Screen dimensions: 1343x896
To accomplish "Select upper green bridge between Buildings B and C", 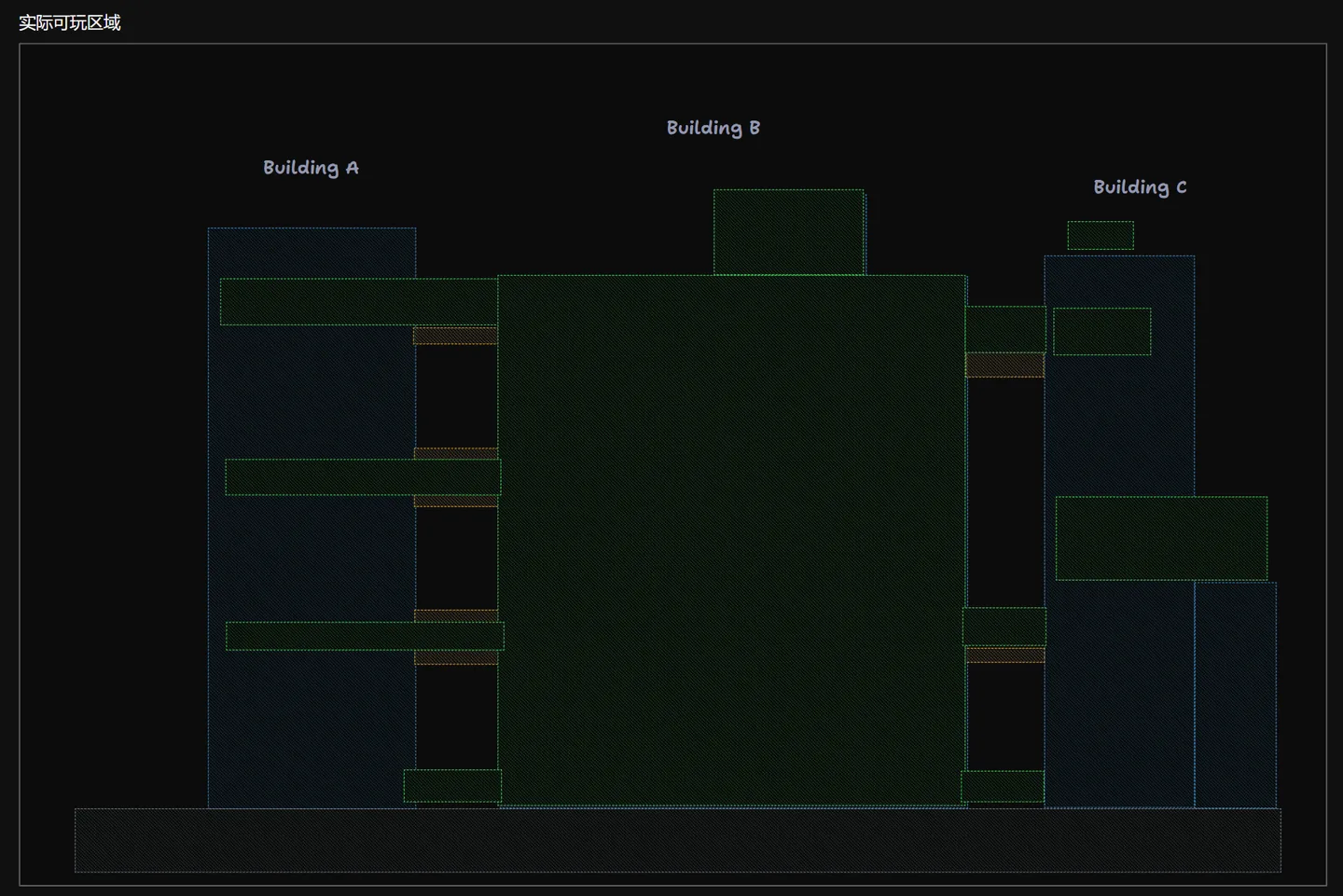I will tap(1005, 329).
